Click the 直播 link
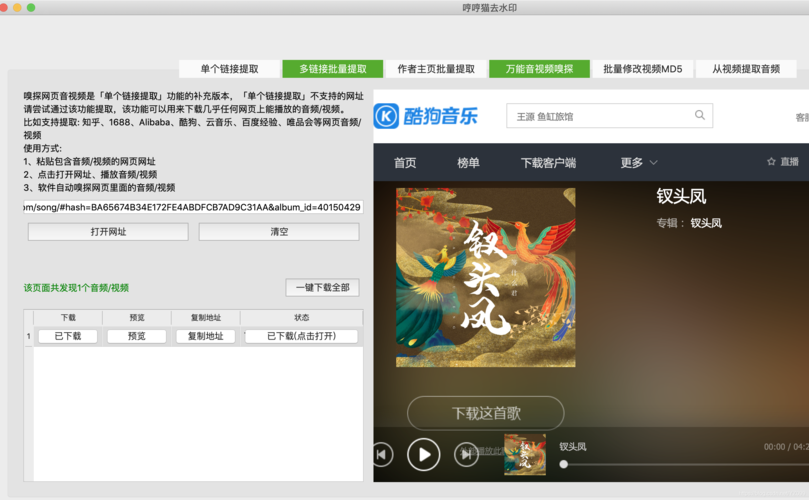Screen dimensions: 809x500 (789, 162)
